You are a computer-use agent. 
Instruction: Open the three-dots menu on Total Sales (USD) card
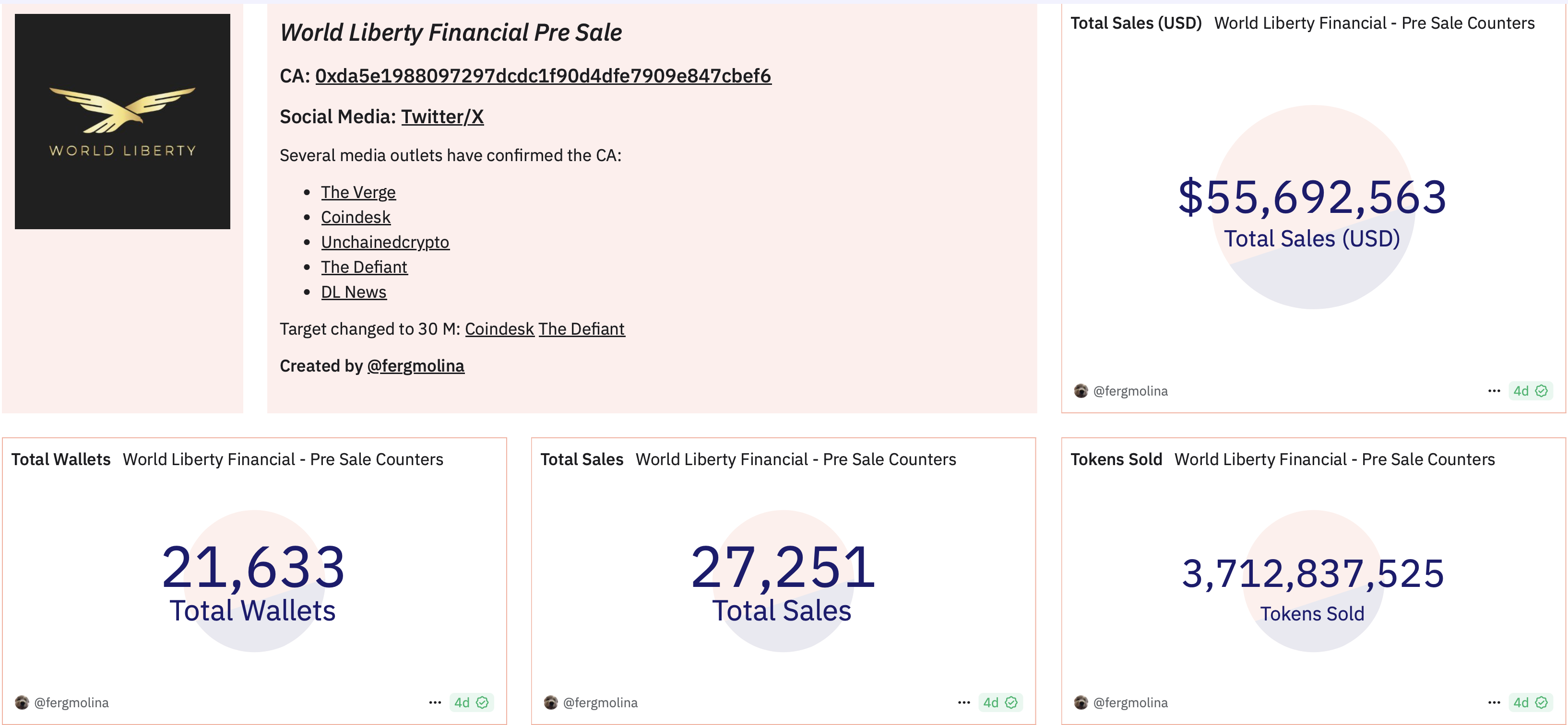[1494, 391]
